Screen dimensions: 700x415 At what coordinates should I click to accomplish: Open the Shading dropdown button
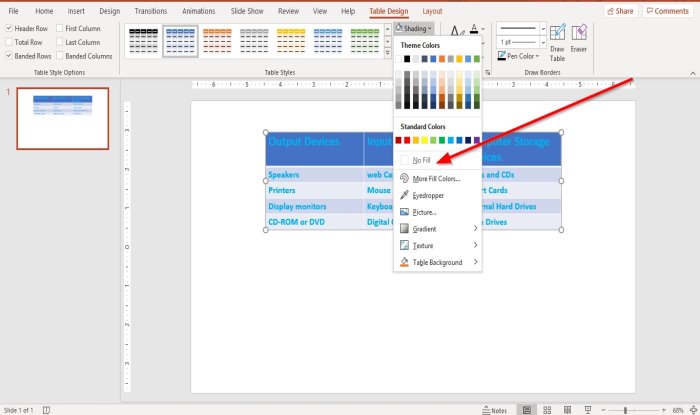(414, 29)
